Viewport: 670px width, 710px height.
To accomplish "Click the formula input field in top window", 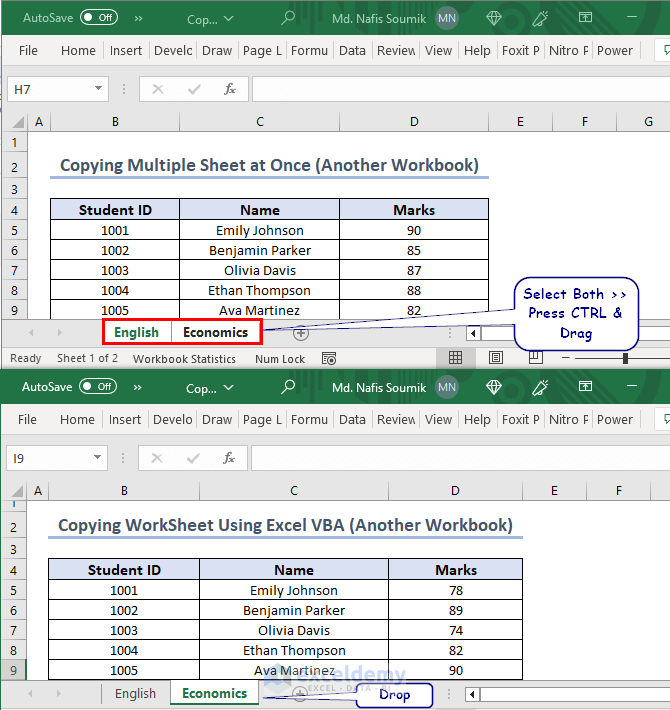I will [x=461, y=89].
